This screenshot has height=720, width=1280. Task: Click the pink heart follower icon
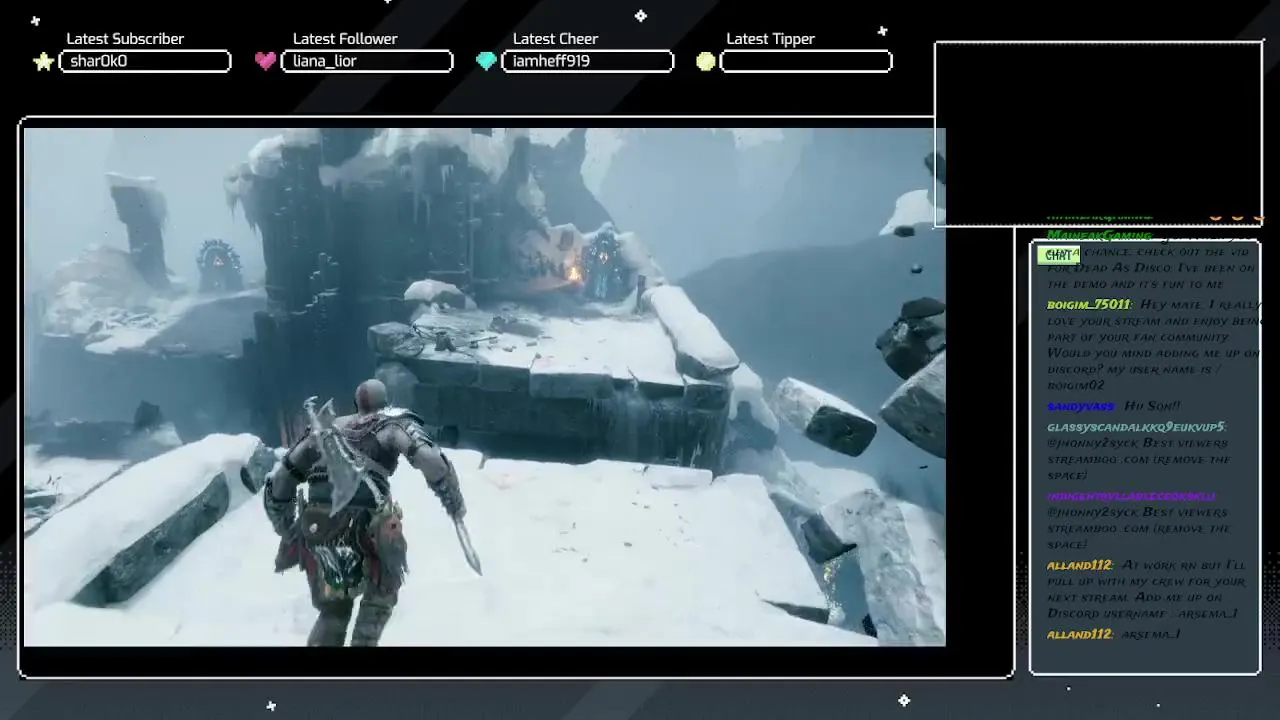(x=265, y=61)
